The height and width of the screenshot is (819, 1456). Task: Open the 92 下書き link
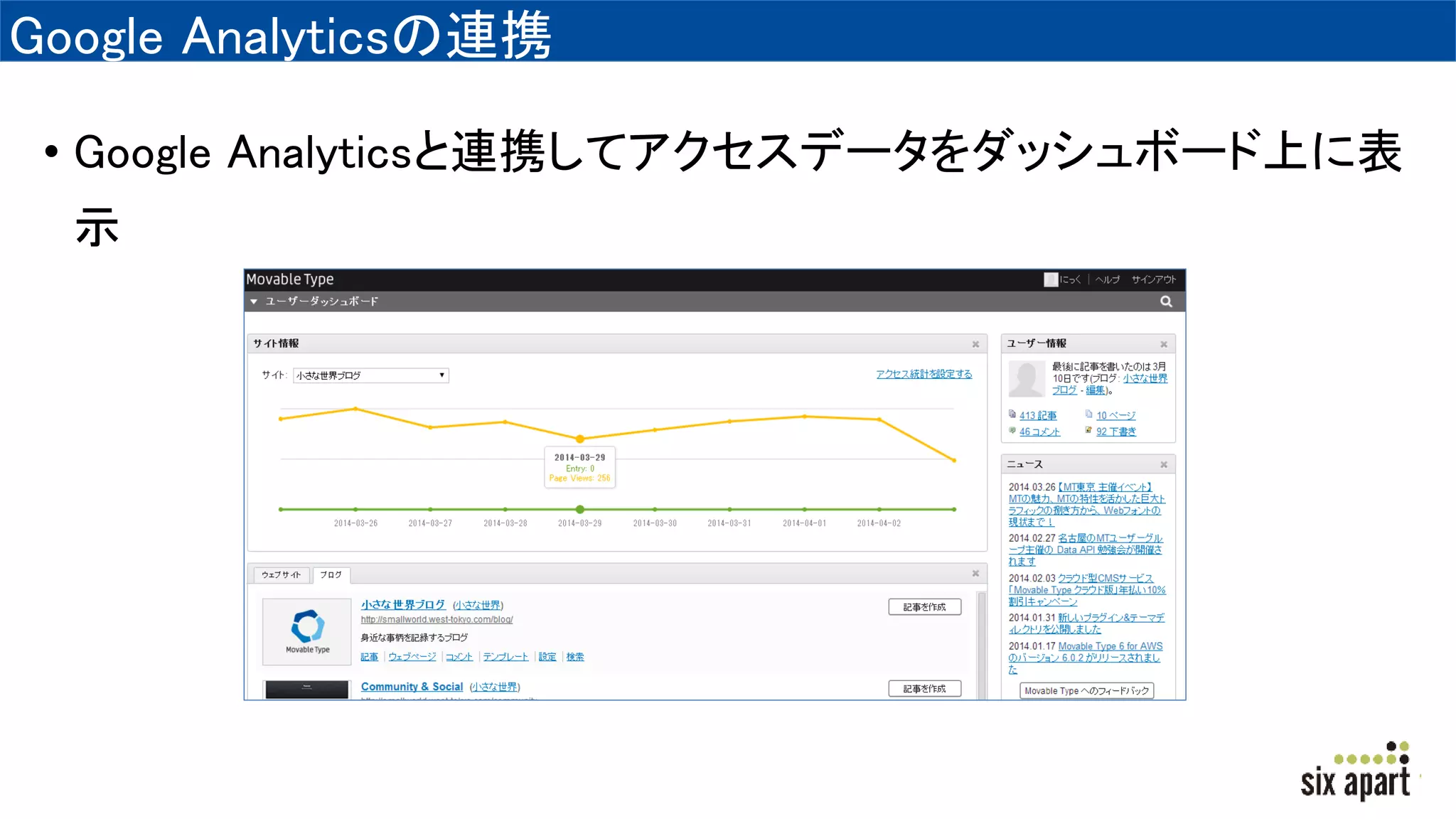pos(1116,432)
